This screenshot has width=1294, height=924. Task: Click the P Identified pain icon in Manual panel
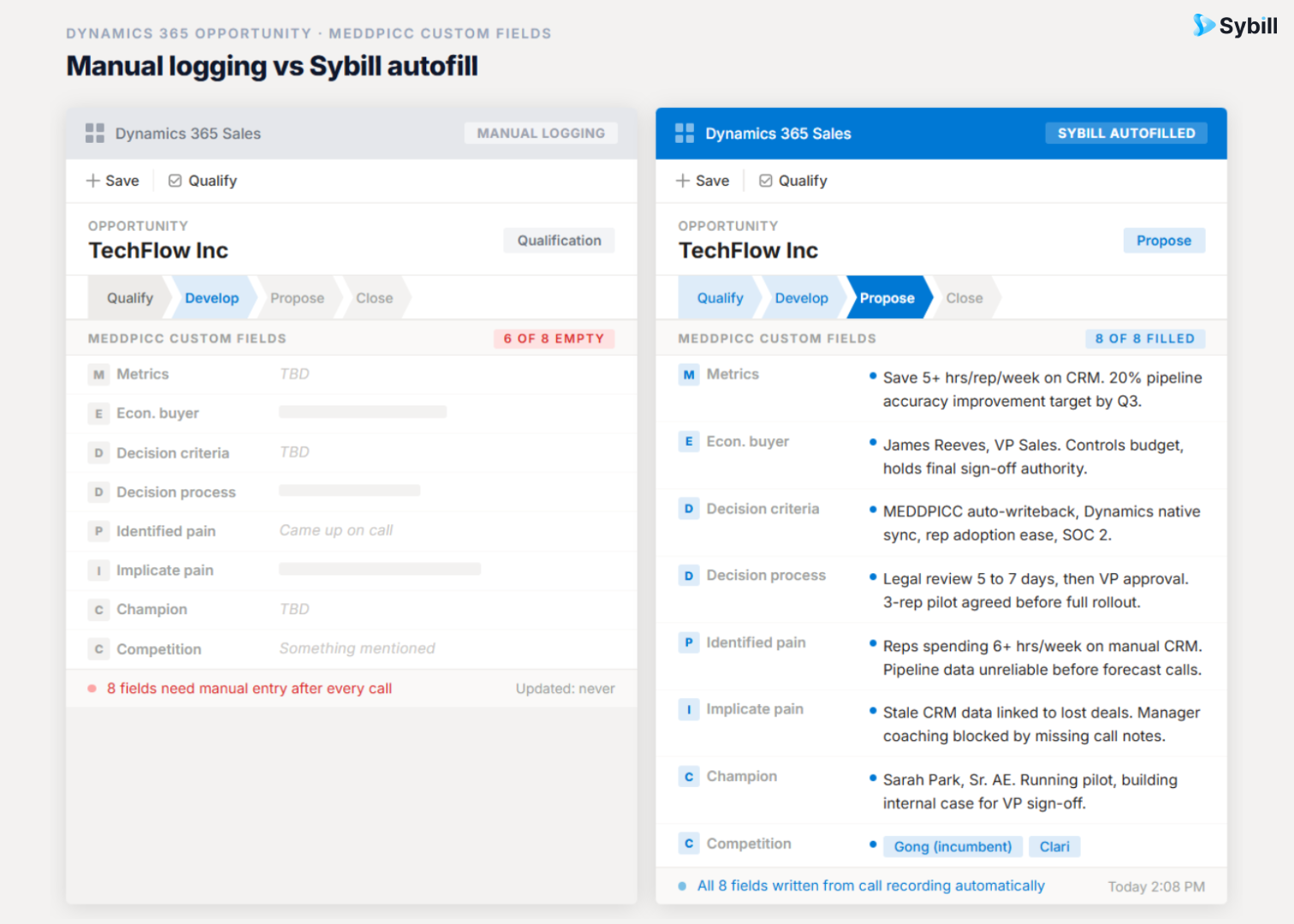[98, 531]
